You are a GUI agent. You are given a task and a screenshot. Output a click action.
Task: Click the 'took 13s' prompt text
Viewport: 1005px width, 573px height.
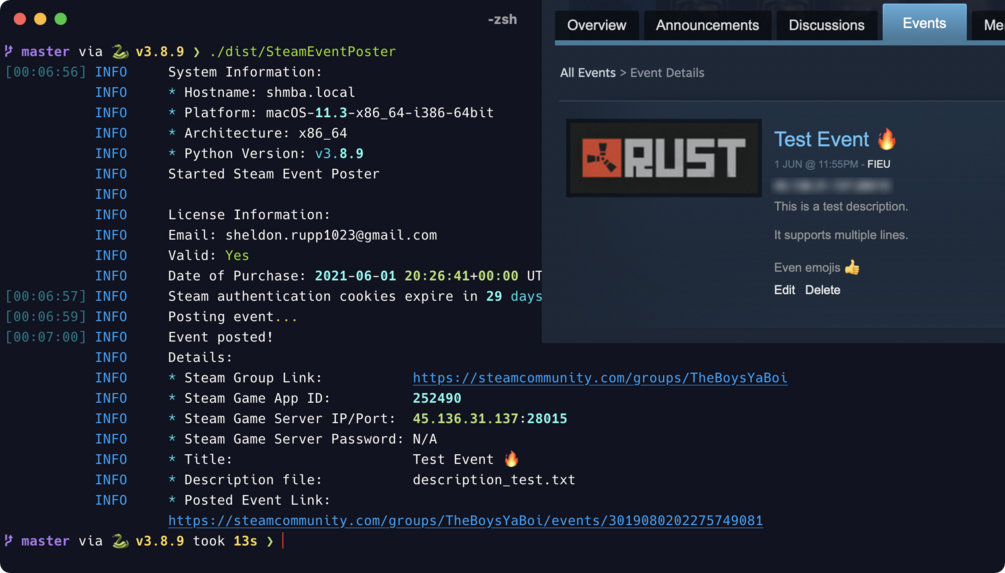[x=225, y=541]
